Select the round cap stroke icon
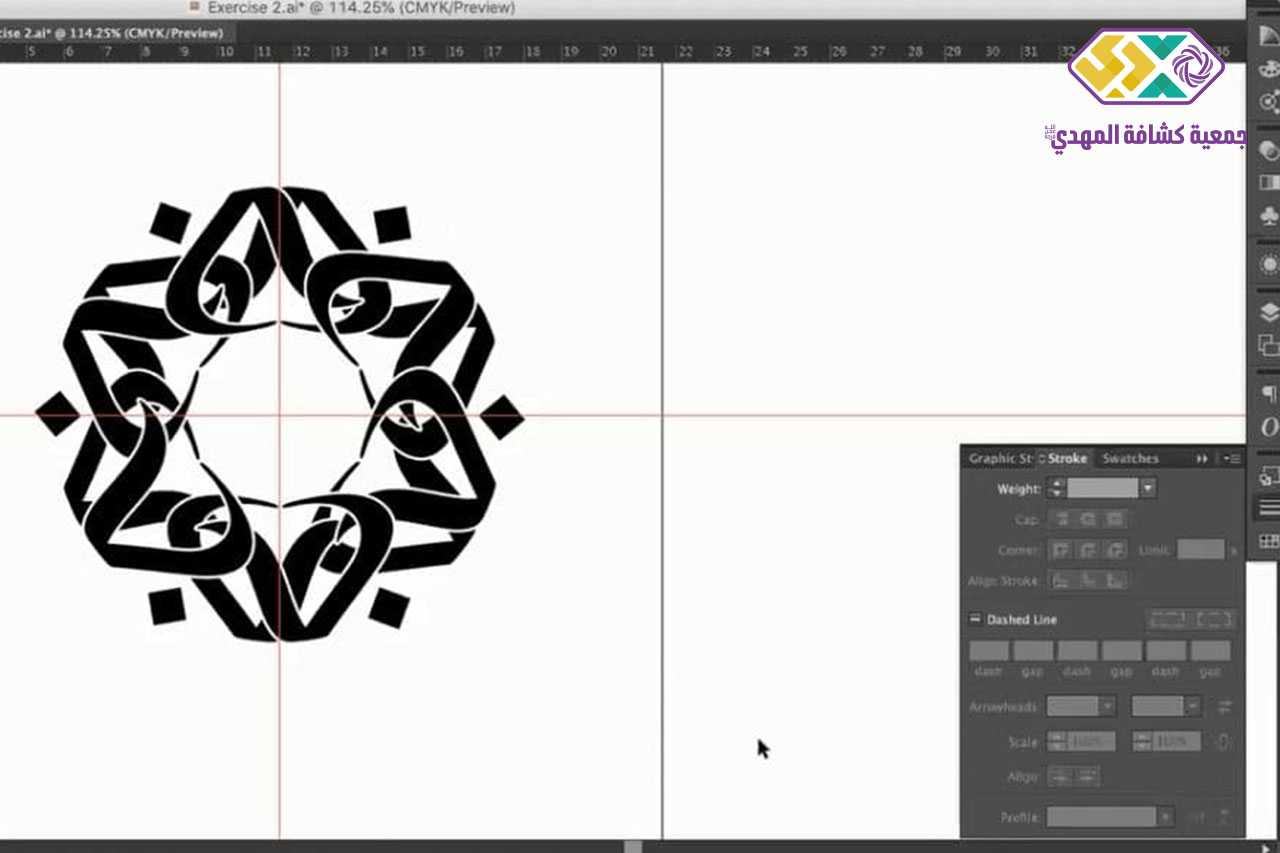The image size is (1280, 853). [x=1088, y=519]
